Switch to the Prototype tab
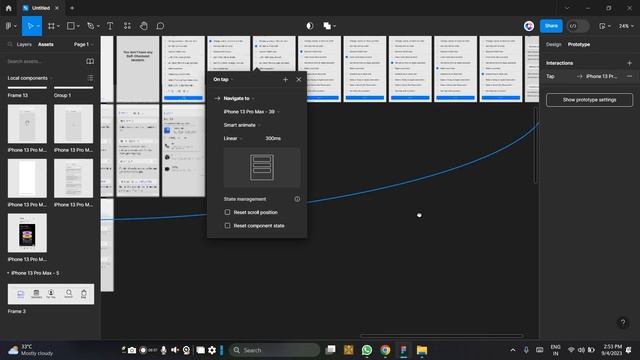The height and width of the screenshot is (360, 640). click(x=579, y=44)
